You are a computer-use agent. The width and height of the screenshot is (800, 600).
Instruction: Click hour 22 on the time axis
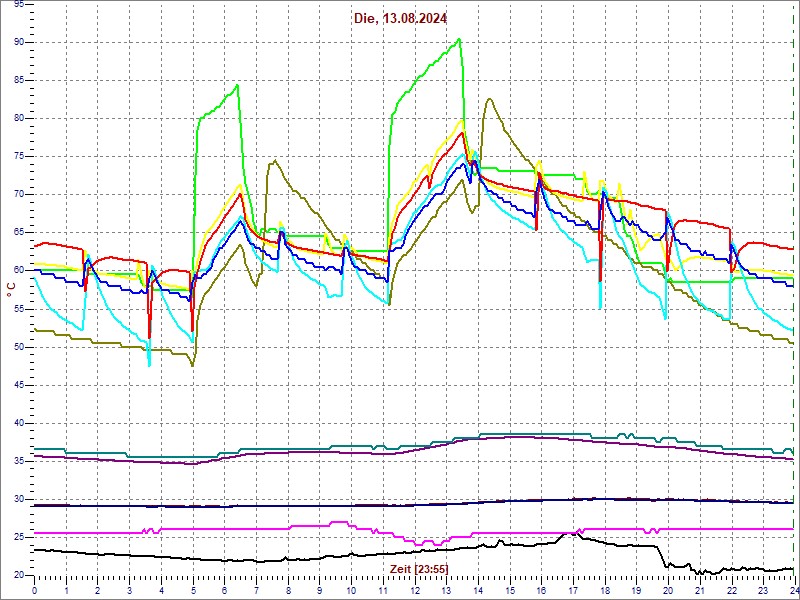pos(731,590)
